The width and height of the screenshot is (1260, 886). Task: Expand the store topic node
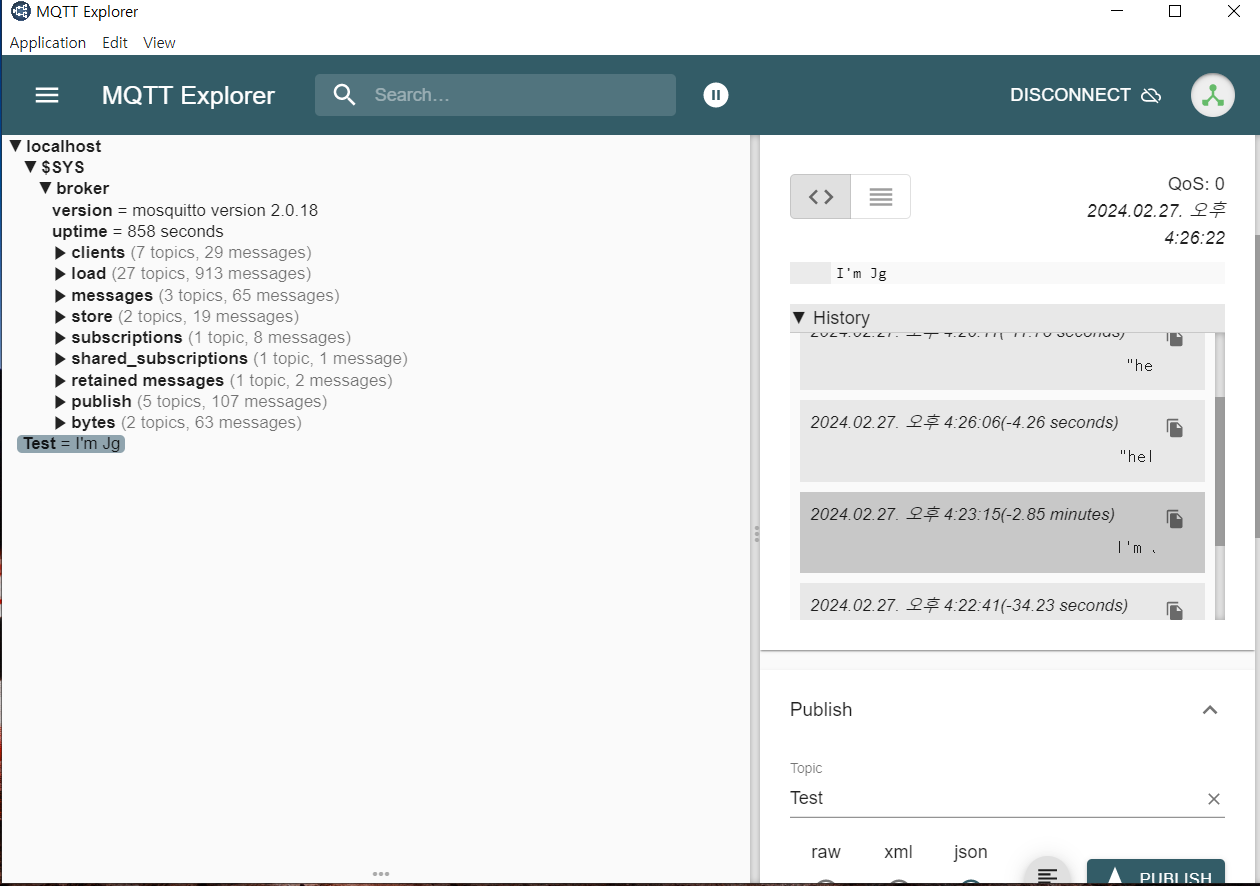(x=60, y=316)
